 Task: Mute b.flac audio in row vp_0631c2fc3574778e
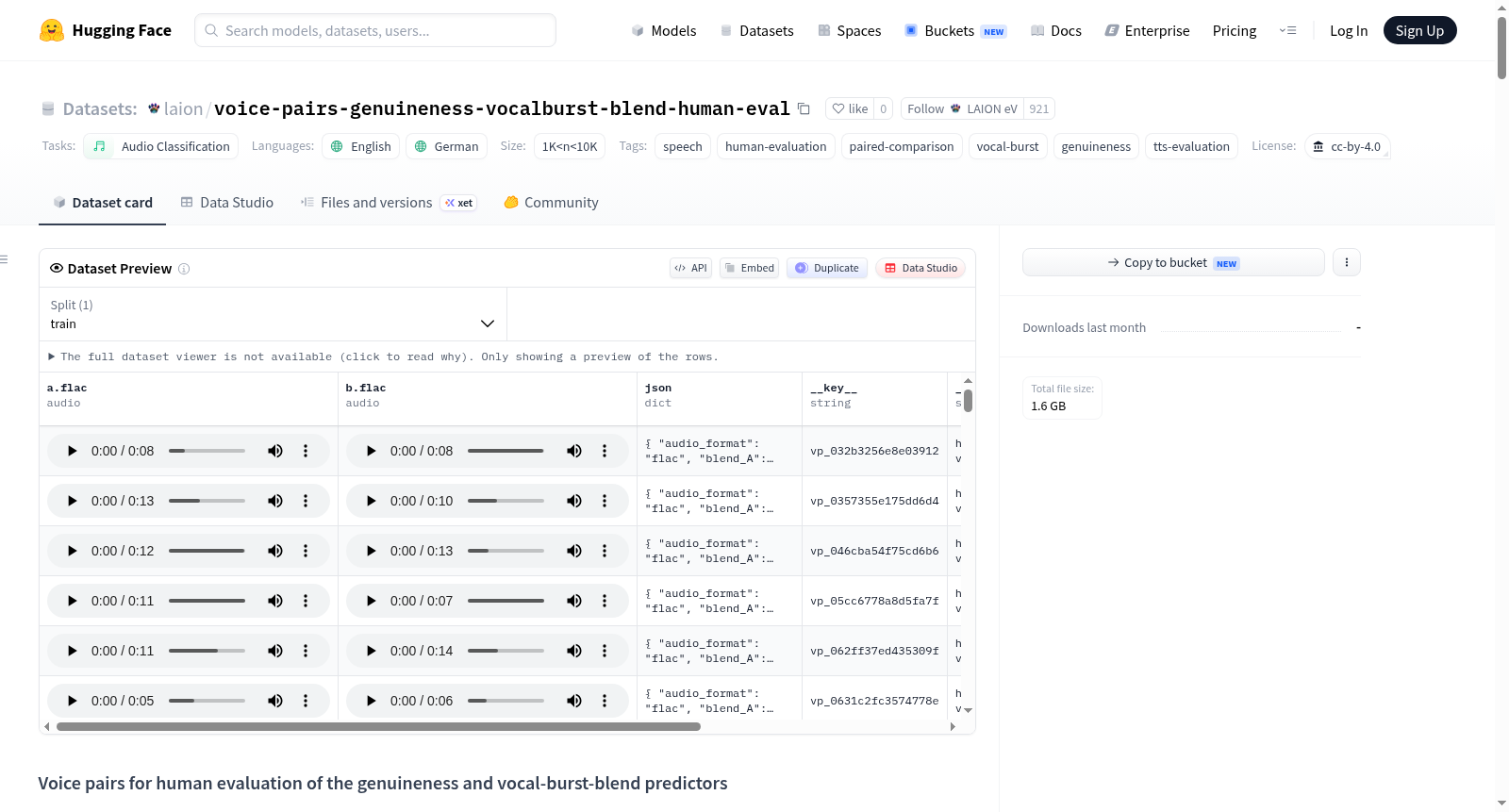574,701
